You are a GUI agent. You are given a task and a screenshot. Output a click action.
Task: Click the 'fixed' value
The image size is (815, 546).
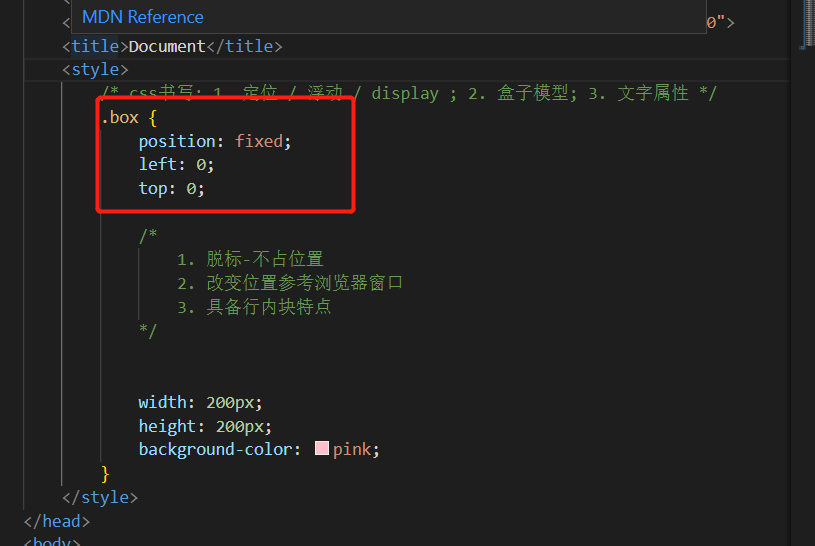(259, 141)
